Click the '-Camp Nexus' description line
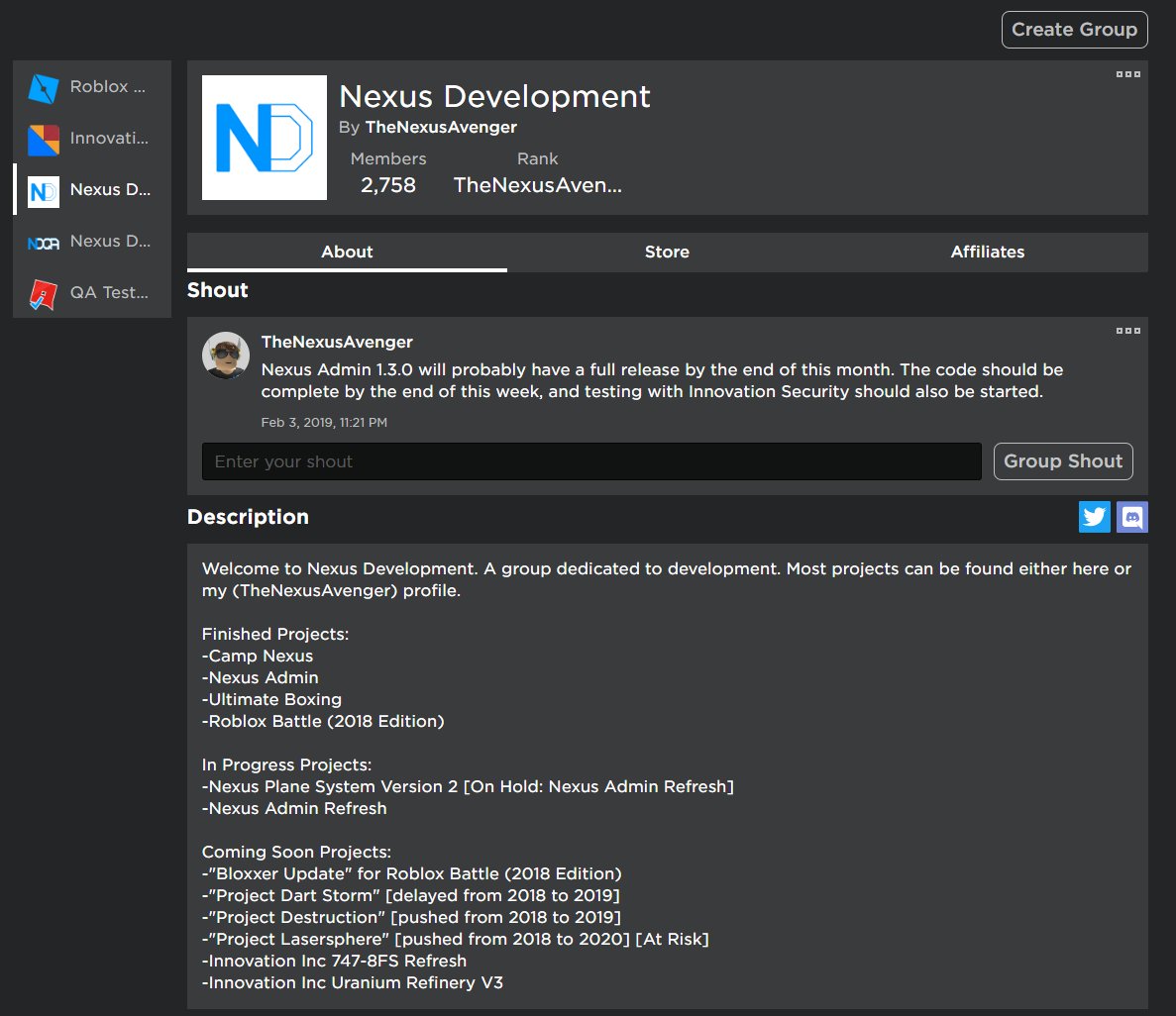 point(258,657)
